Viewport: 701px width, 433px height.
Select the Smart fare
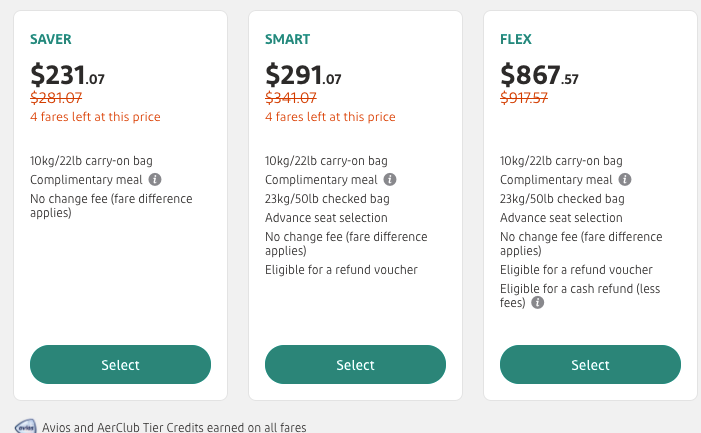click(x=355, y=365)
